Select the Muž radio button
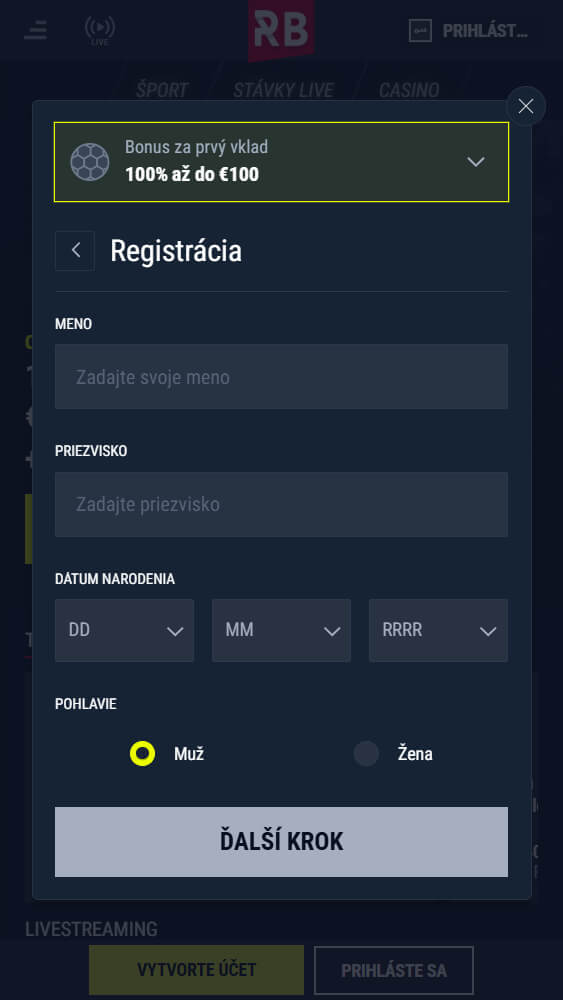The width and height of the screenshot is (563, 1000). pos(142,754)
